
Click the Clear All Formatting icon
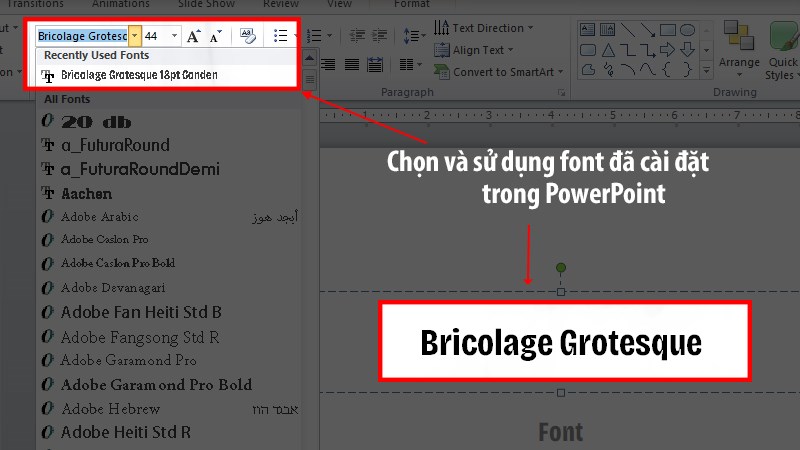[x=248, y=36]
